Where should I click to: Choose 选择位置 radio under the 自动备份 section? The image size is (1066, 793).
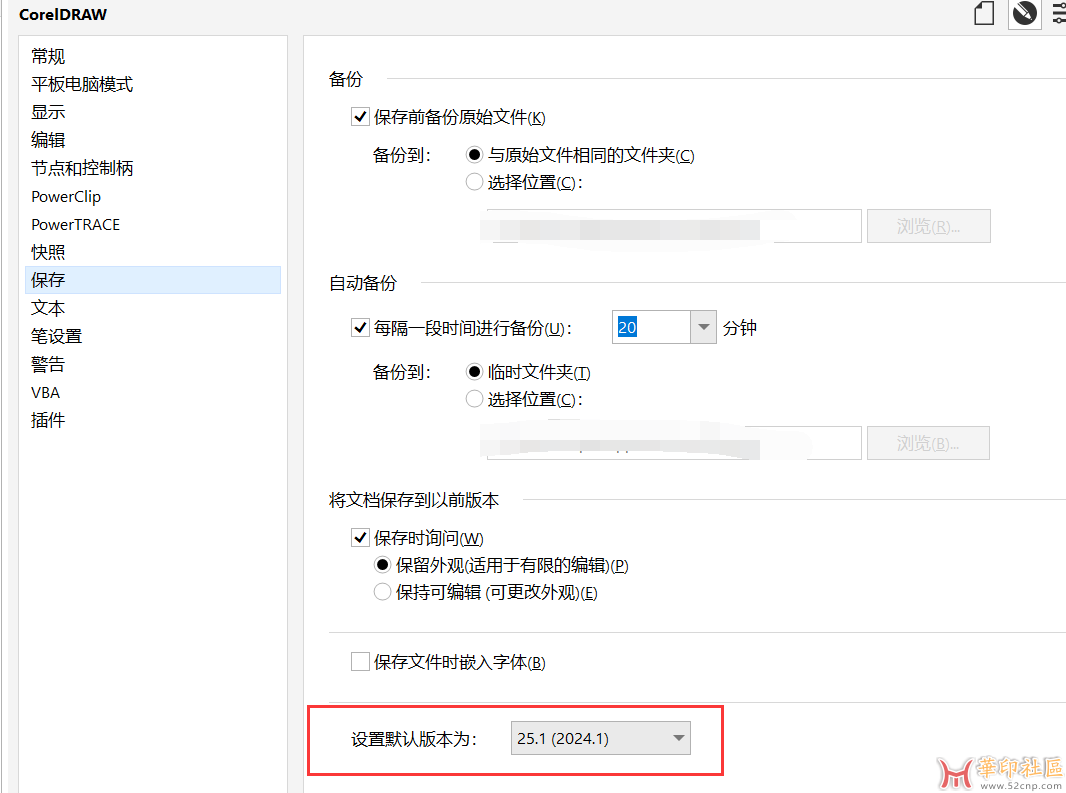[x=474, y=399]
